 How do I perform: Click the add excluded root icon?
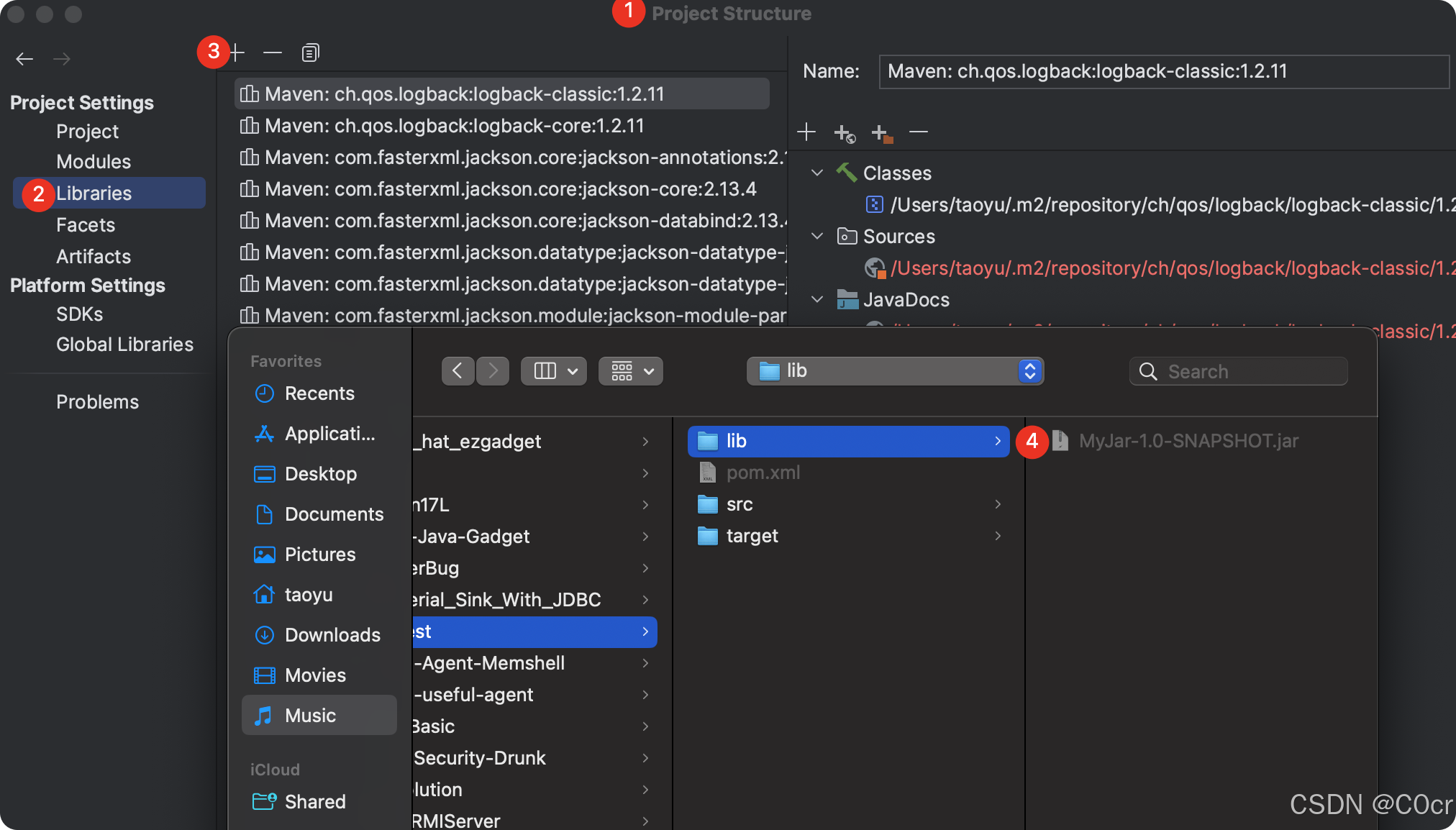[x=881, y=133]
